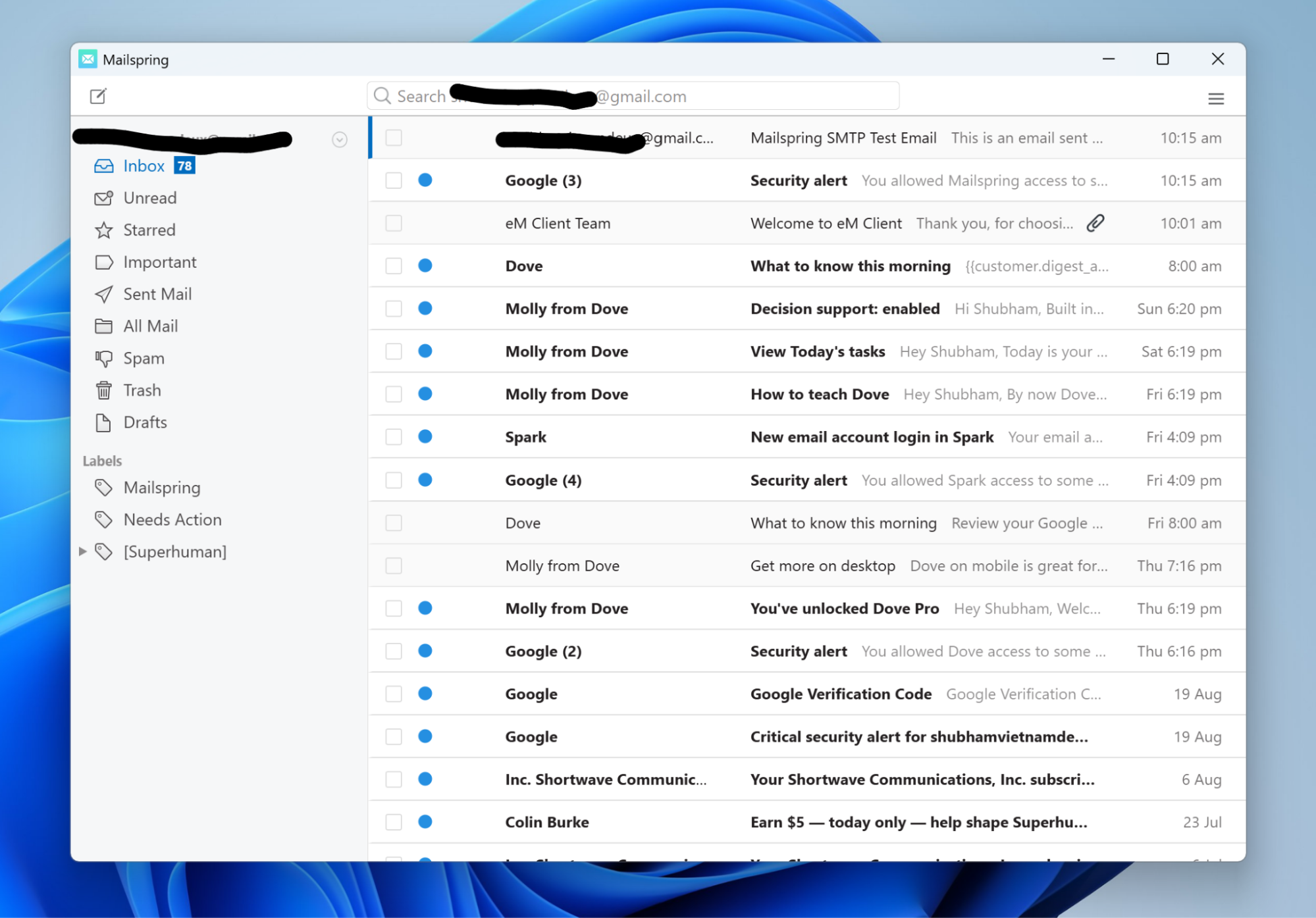Click unread dot on Spark email

(425, 436)
